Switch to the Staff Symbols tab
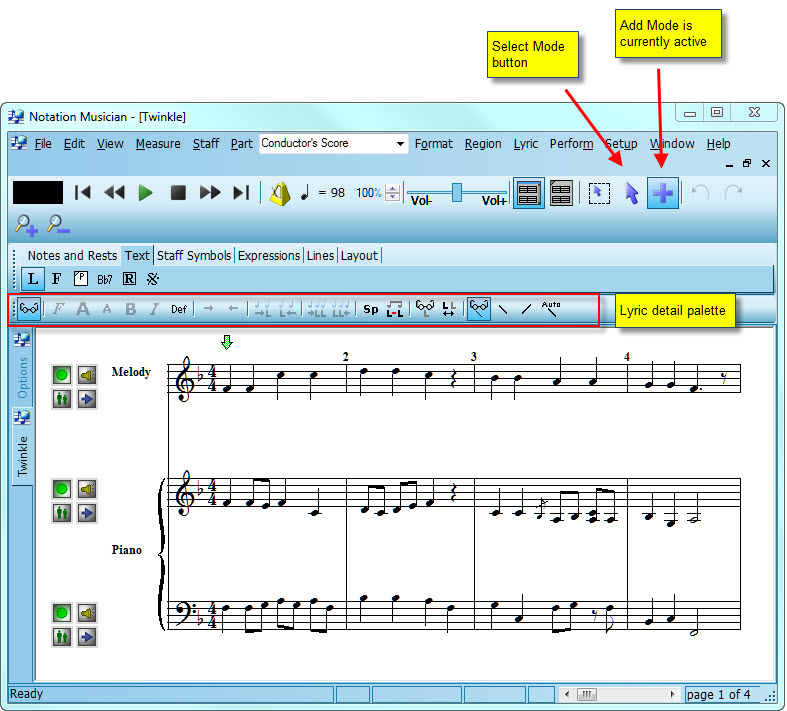 (x=194, y=255)
